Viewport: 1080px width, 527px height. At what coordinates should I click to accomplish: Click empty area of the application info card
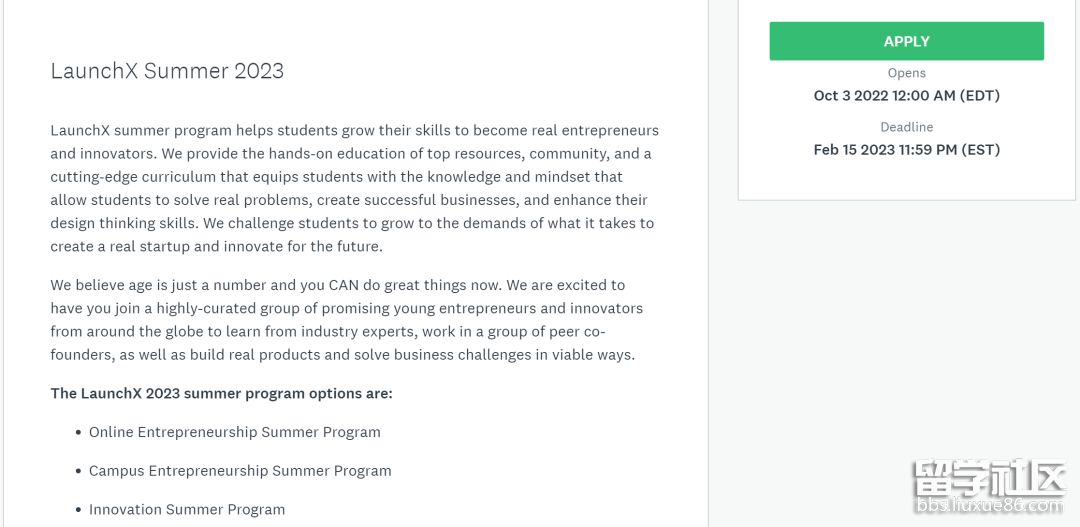tap(906, 180)
